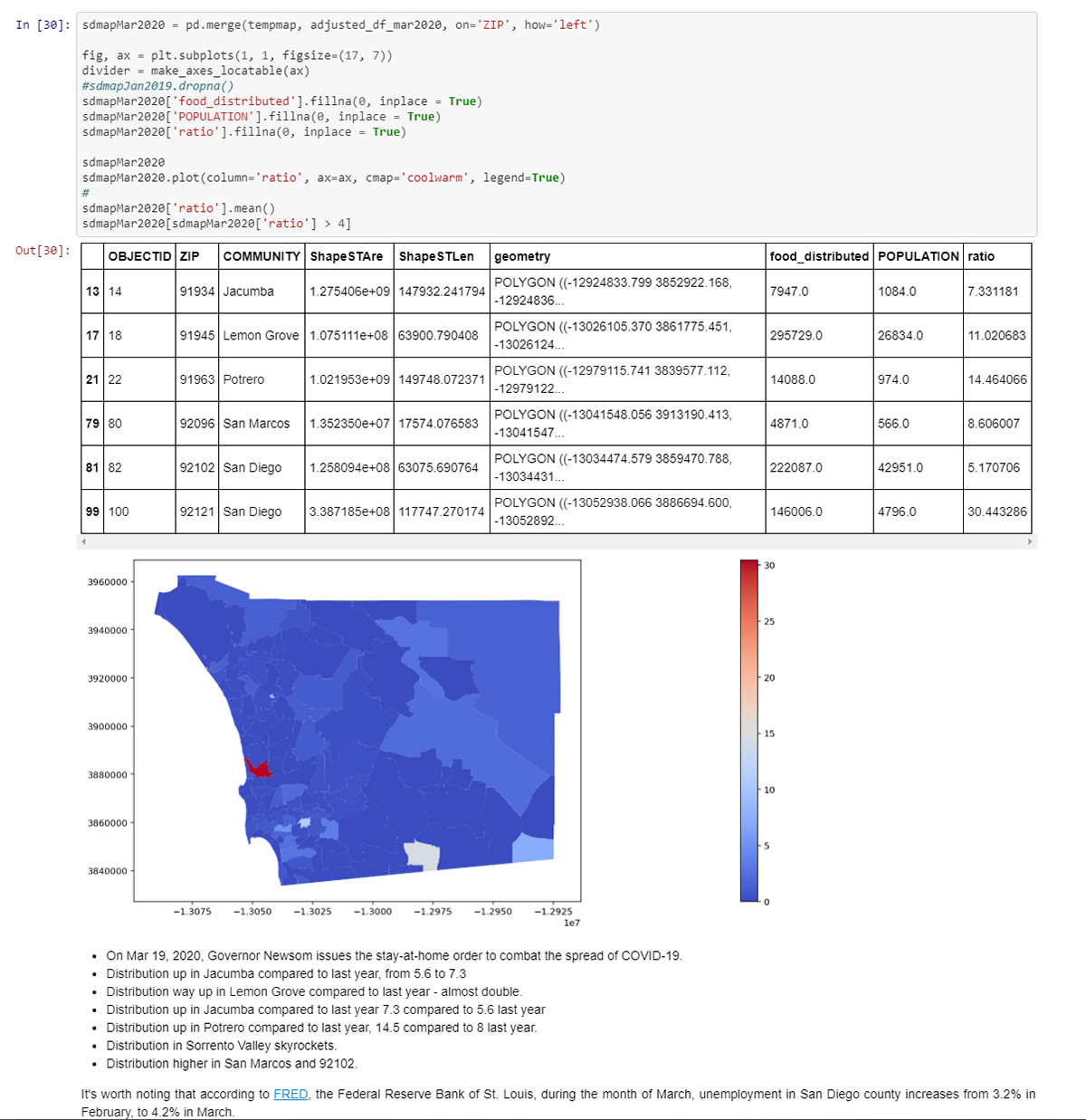This screenshot has height=1120, width=1086.
Task: Click the bullet about Governor Newsom's stay-at-home order
Action: (395, 955)
